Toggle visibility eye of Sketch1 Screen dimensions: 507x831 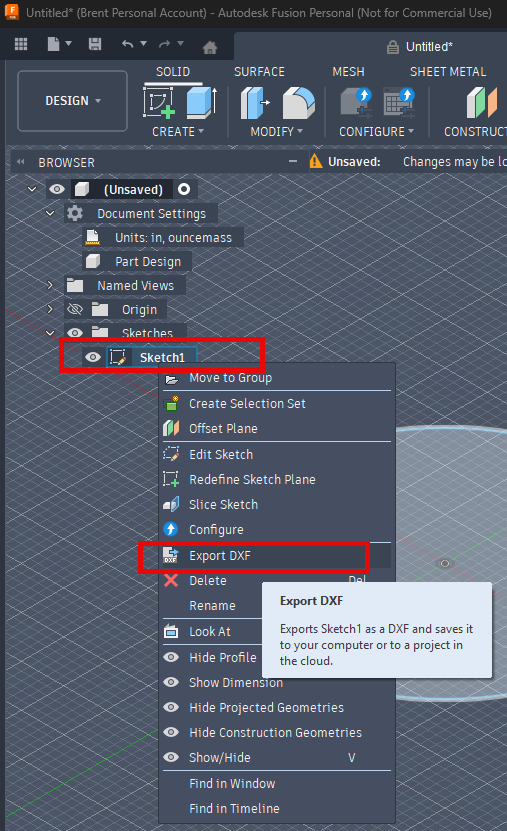tap(93, 357)
